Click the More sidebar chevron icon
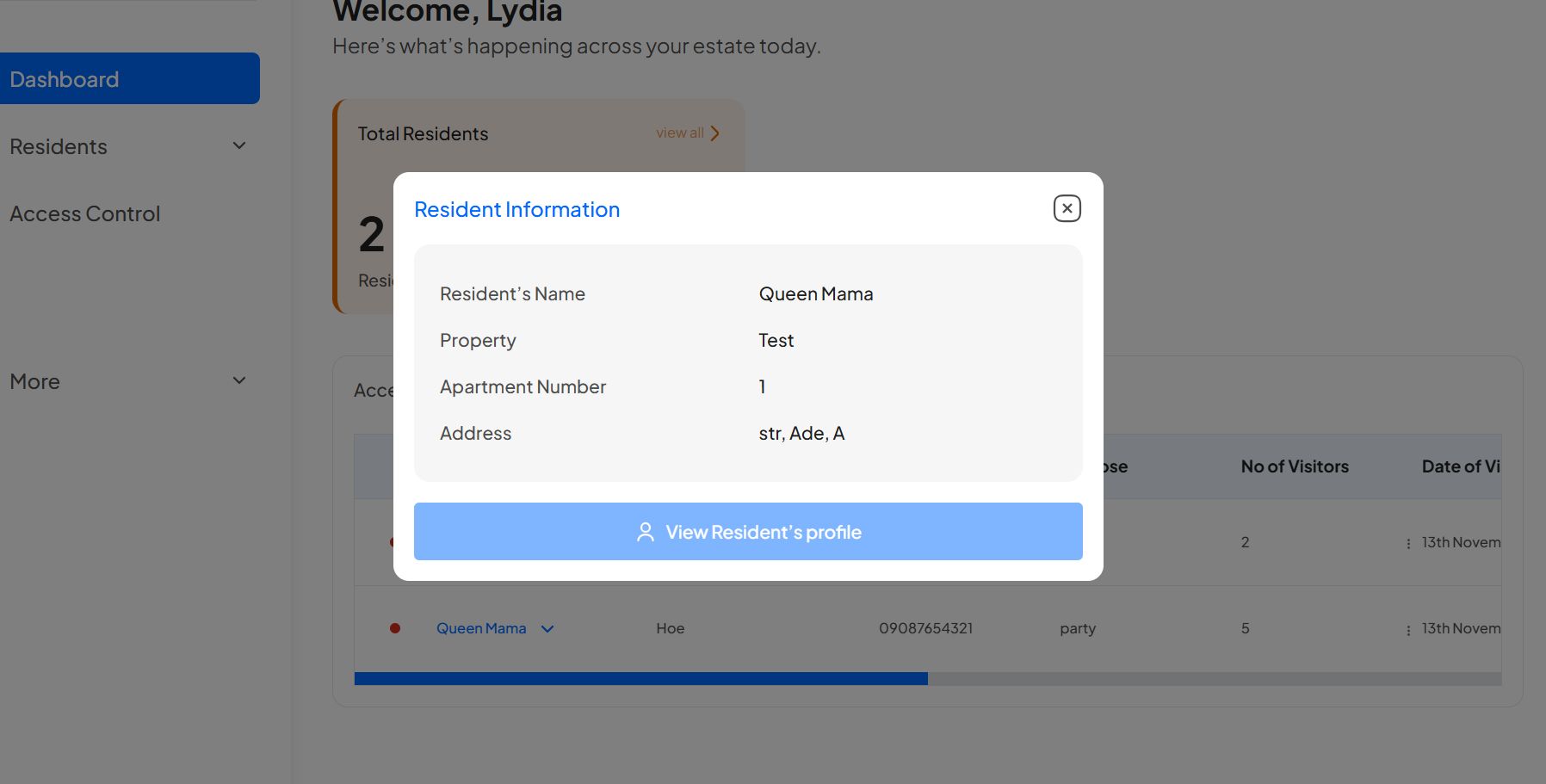The height and width of the screenshot is (784, 1546). tap(239, 380)
